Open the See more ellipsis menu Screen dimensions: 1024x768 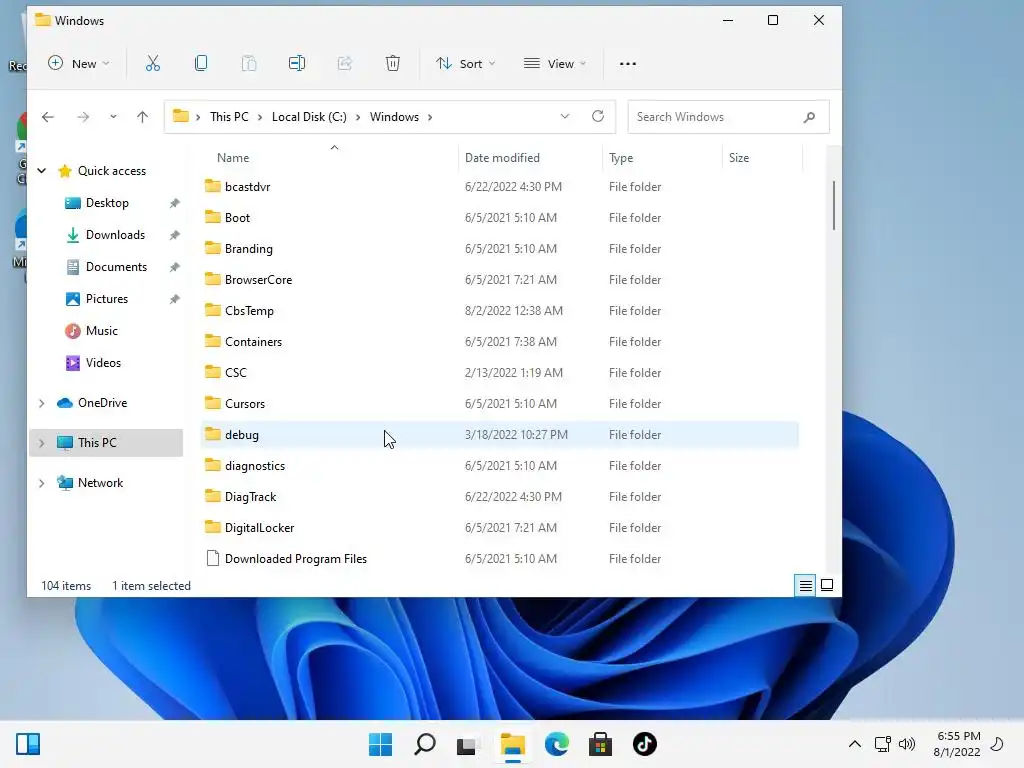[628, 63]
